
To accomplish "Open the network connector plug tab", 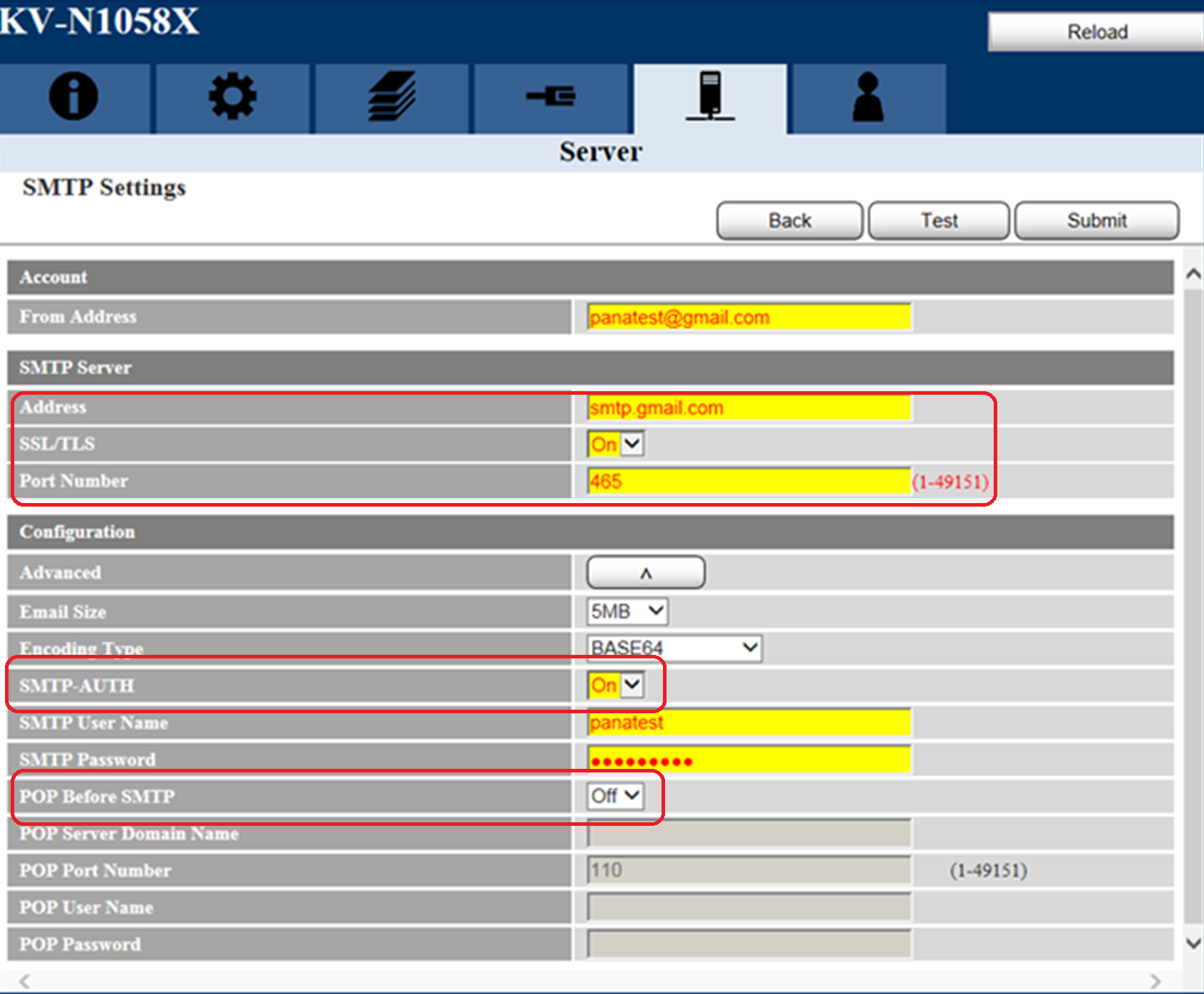I will pos(550,98).
